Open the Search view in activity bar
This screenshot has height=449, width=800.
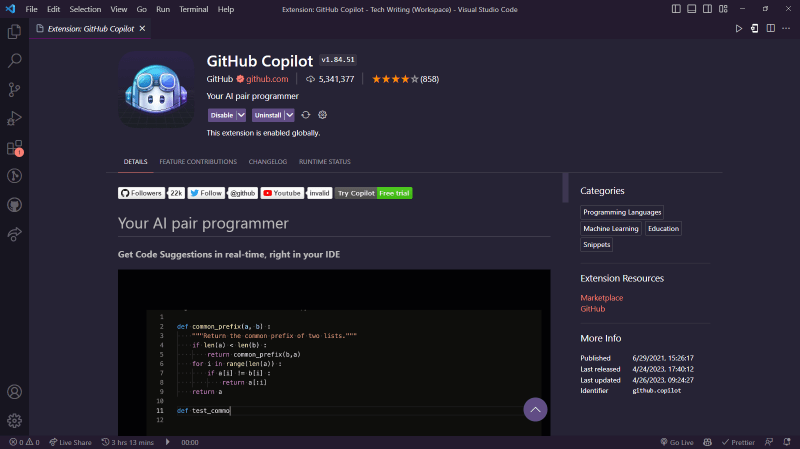14,61
